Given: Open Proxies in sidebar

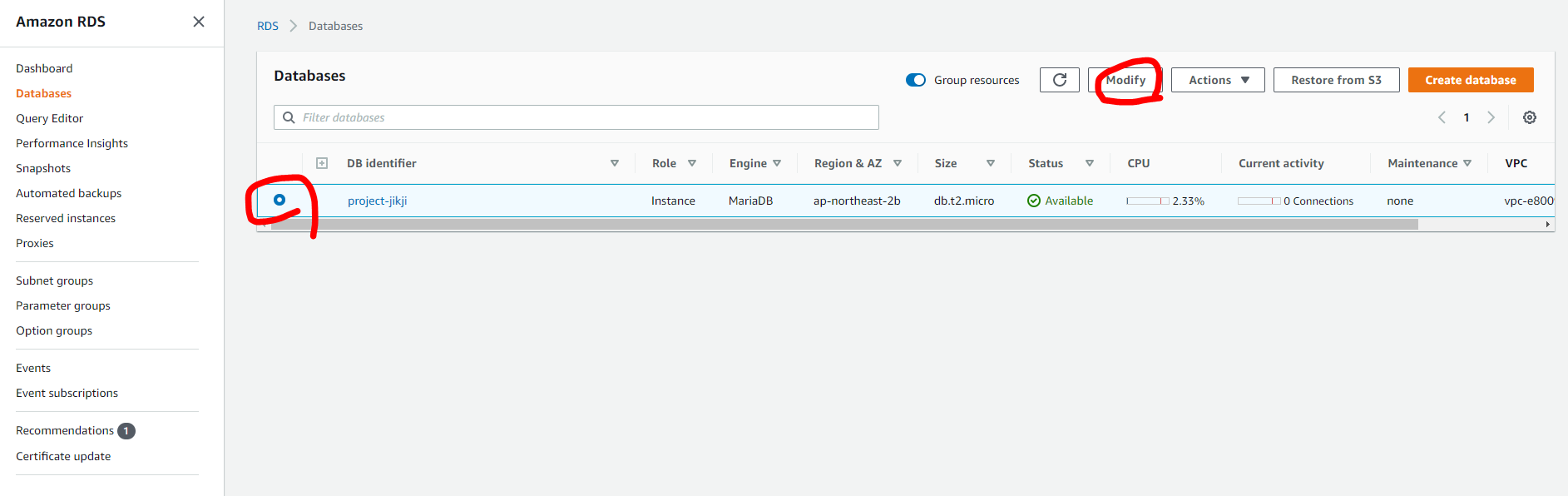Looking at the screenshot, I should pos(35,243).
